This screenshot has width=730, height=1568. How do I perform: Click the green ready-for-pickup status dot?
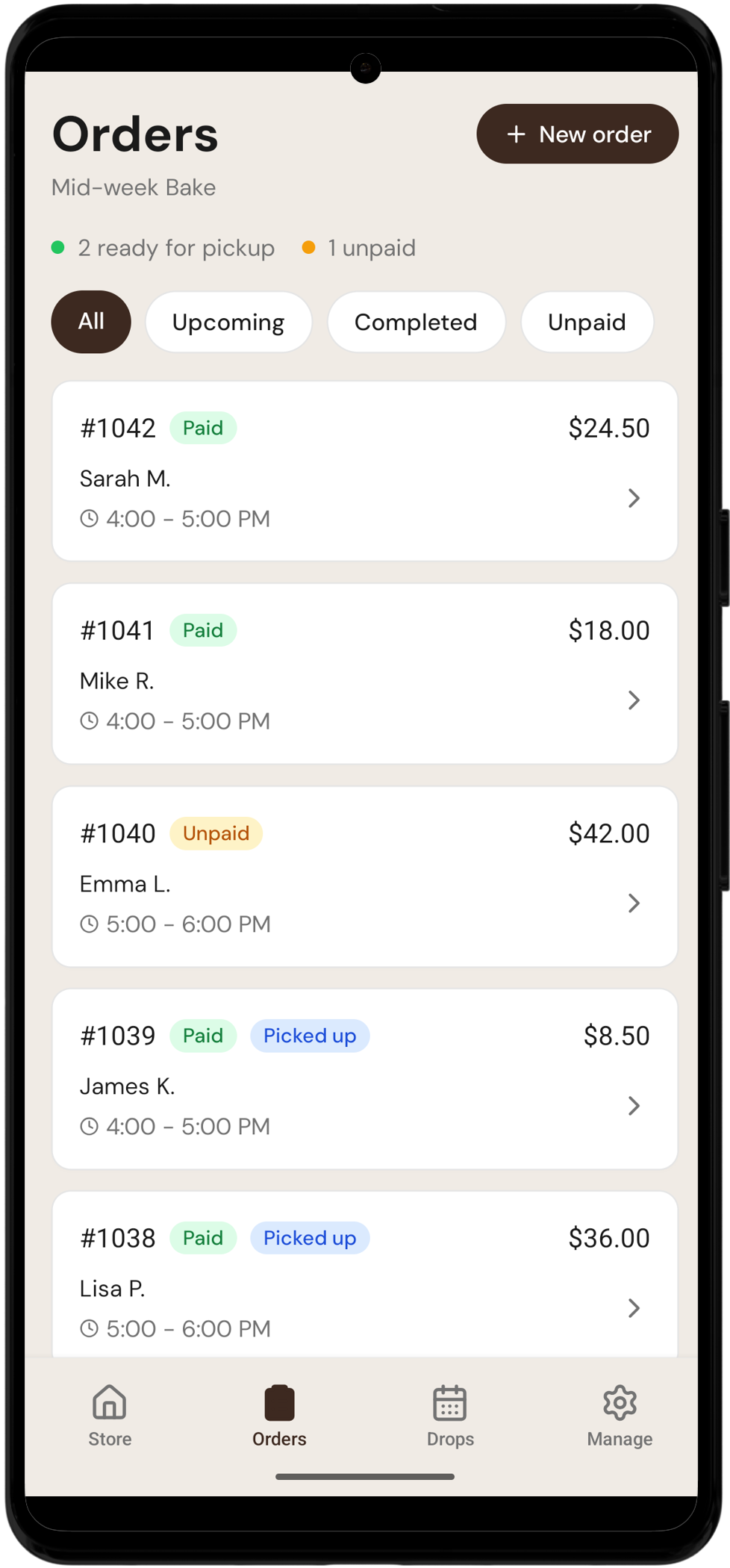[58, 247]
